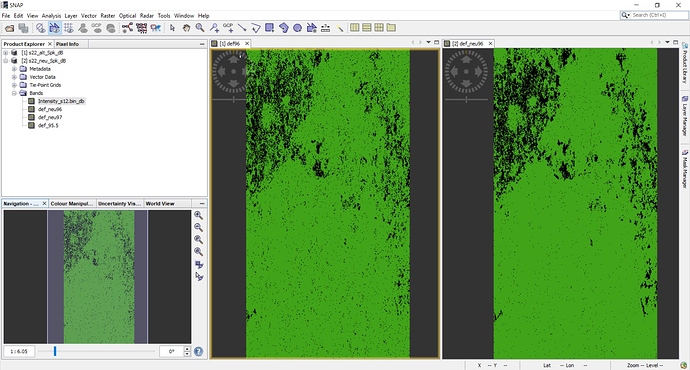Screen dimensions: 690x370
Task: Choose the draw rectangle tool
Action: coord(269,28)
